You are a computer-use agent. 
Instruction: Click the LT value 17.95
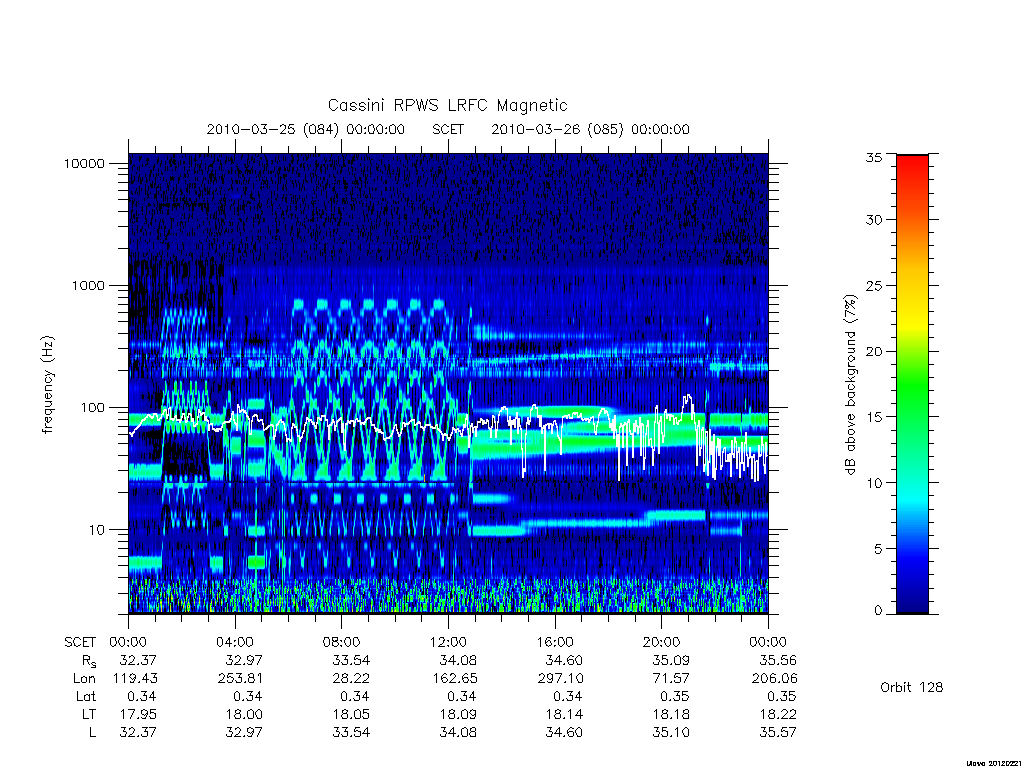coord(138,715)
